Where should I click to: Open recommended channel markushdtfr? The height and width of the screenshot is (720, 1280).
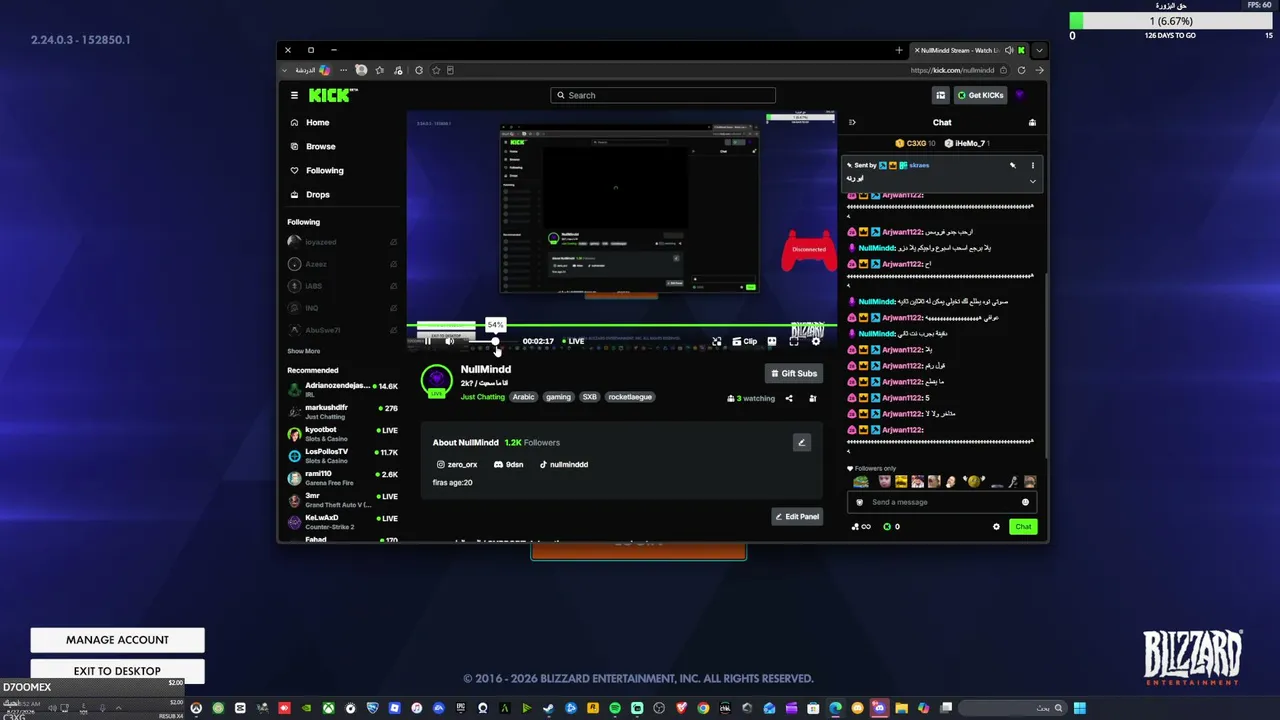tap(342, 411)
